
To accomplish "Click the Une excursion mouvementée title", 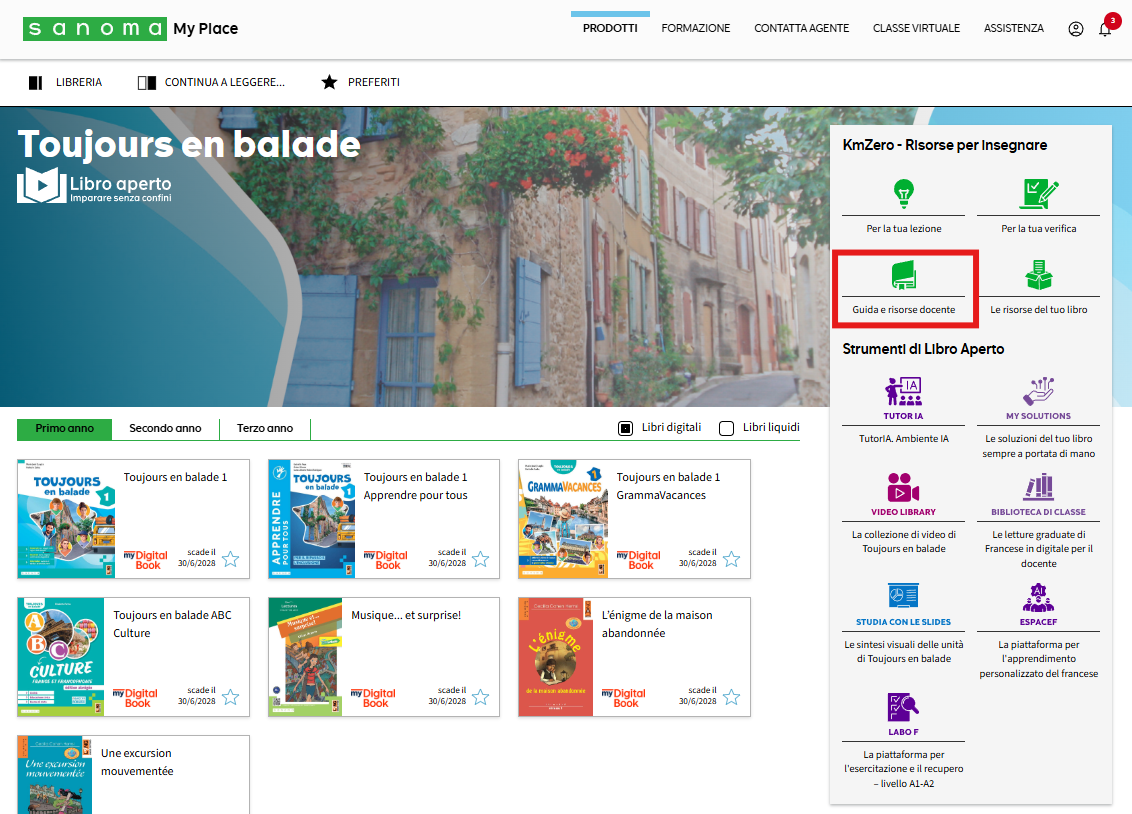I will 137,762.
